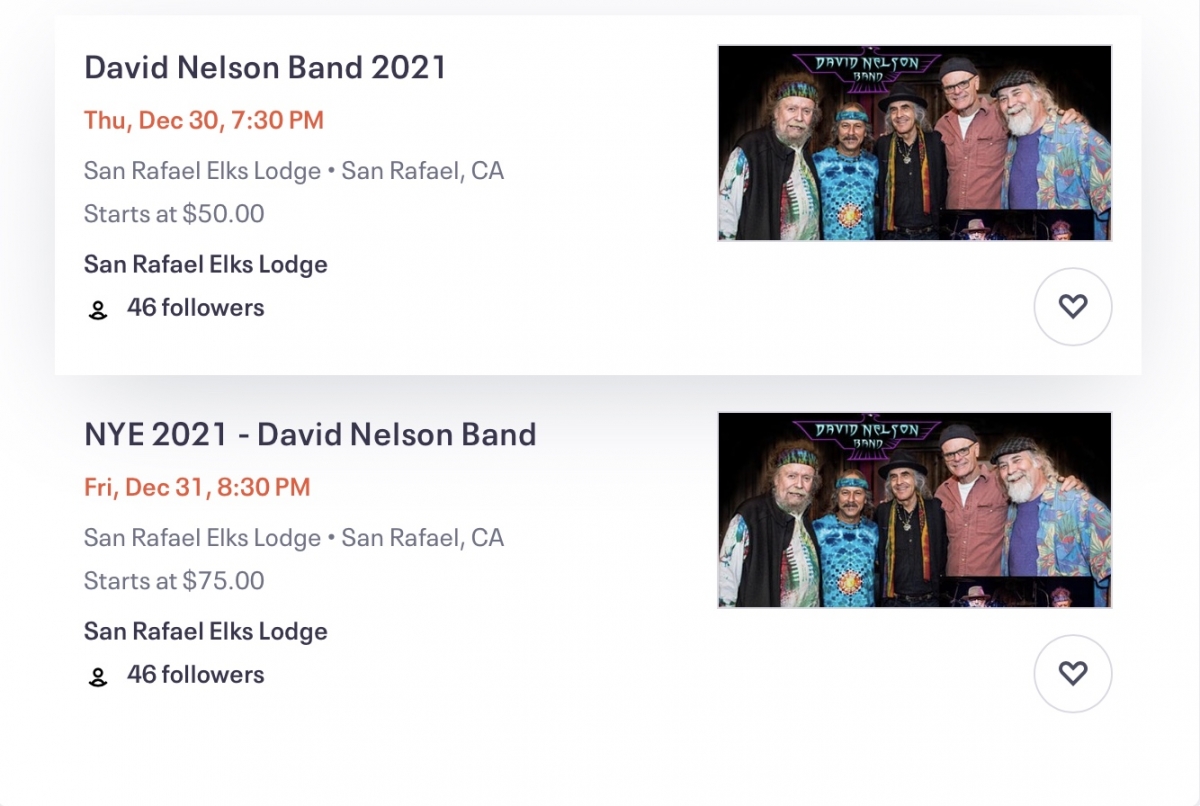This screenshot has height=806, width=1200.
Task: Click the empty area between the NYE 2021 followers text and heart
Action: click(x=650, y=675)
